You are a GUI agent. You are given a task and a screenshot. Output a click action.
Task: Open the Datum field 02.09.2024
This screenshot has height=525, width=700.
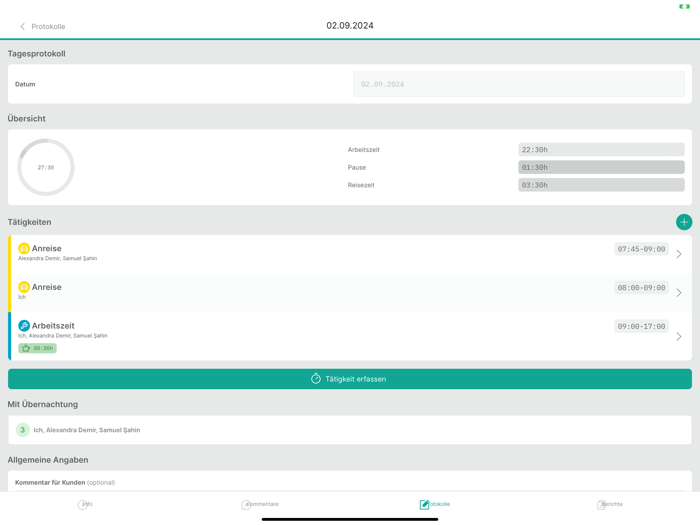tap(519, 84)
